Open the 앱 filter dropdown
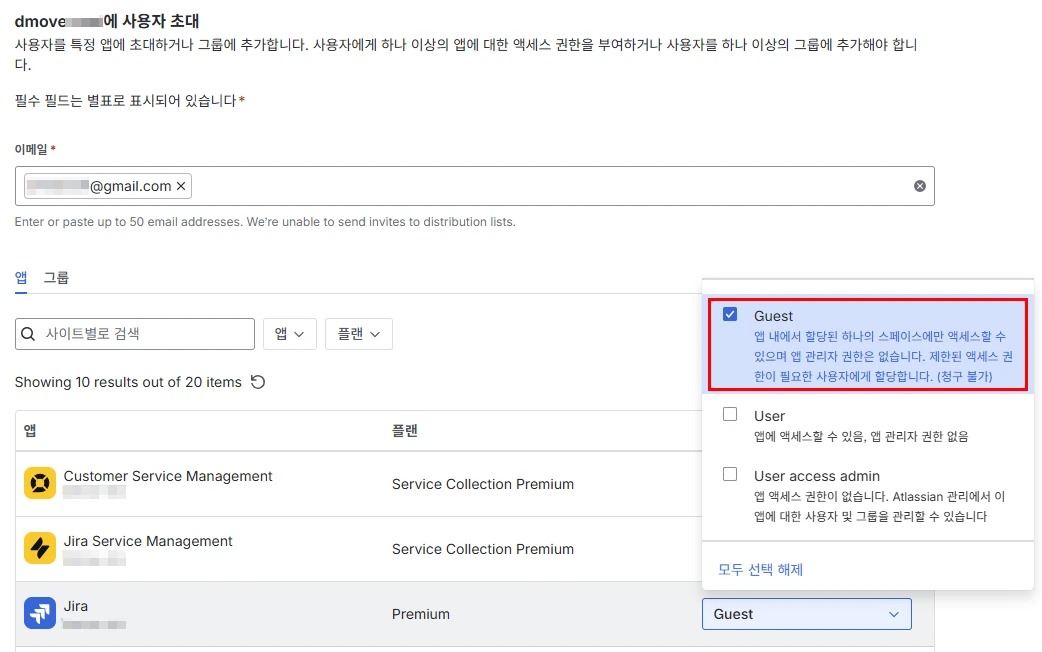 [x=290, y=334]
